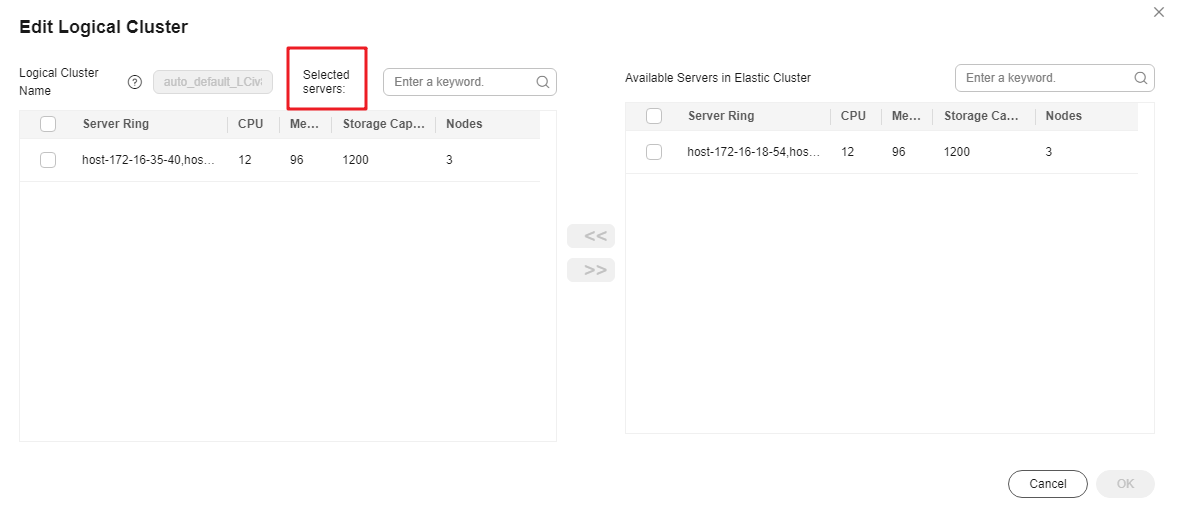Check the host-172-16-18-54 server ring row
The height and width of the screenshot is (523, 1186).
click(x=654, y=152)
